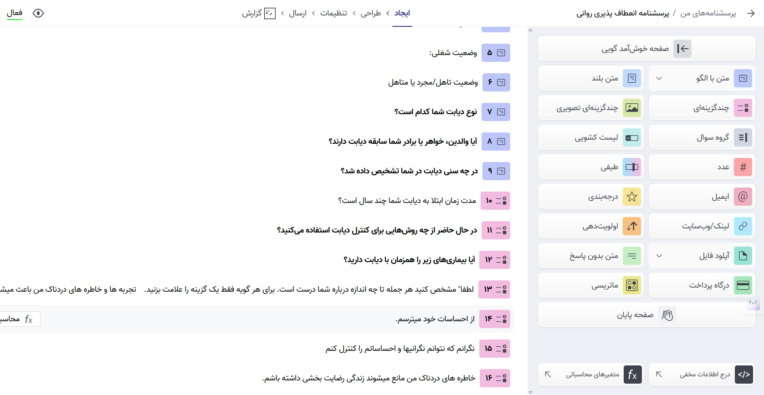
Task: Add an اولویت‌دهی ranking icon
Action: pyautogui.click(x=632, y=226)
